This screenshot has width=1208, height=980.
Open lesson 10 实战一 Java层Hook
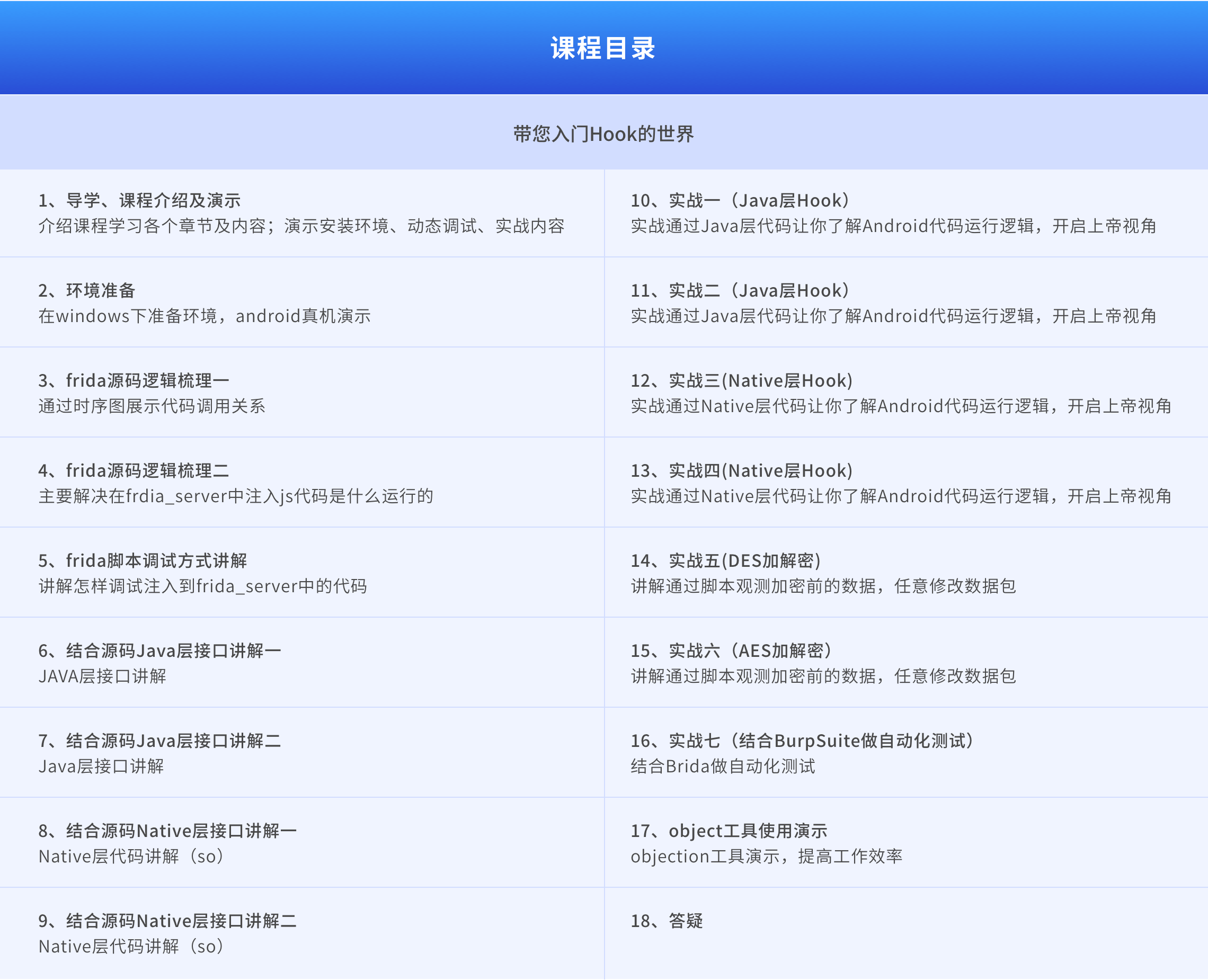click(x=740, y=200)
